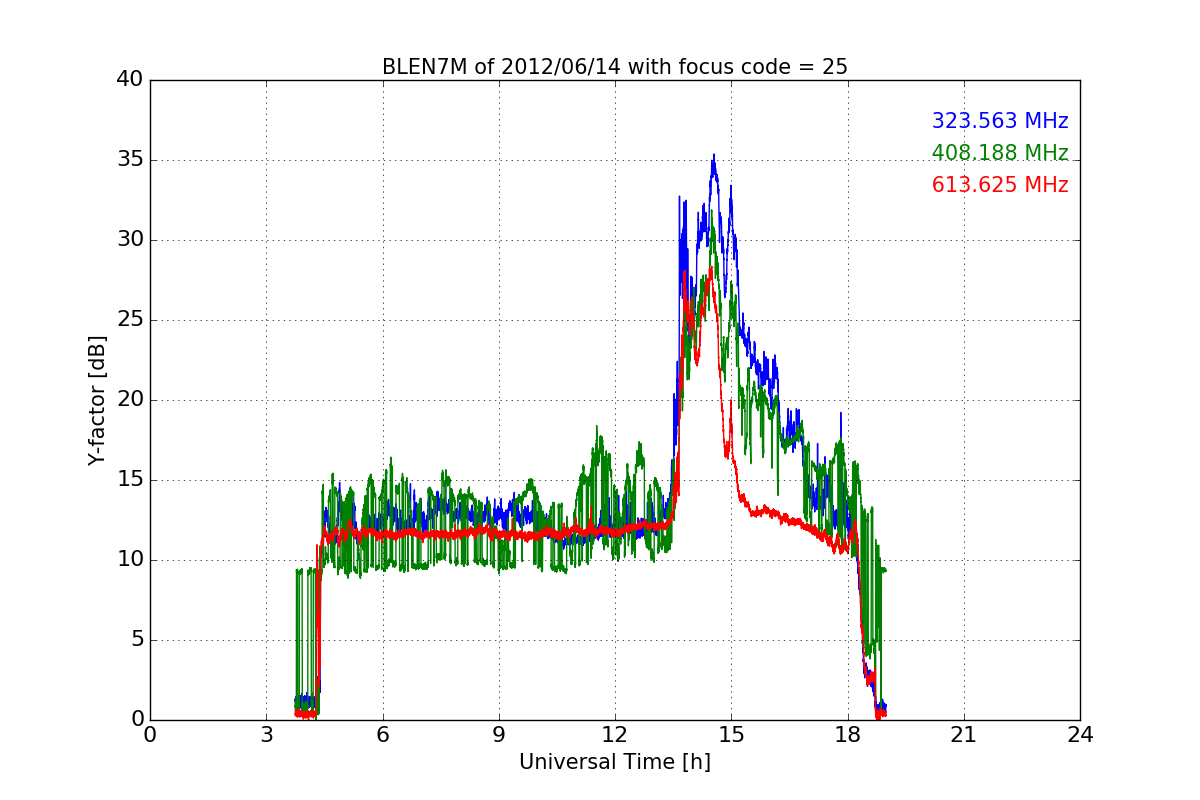Image resolution: width=1200 pixels, height=800 pixels.
Task: Click the blue curve's highest peak near 35 dB
Action: [x=713, y=156]
